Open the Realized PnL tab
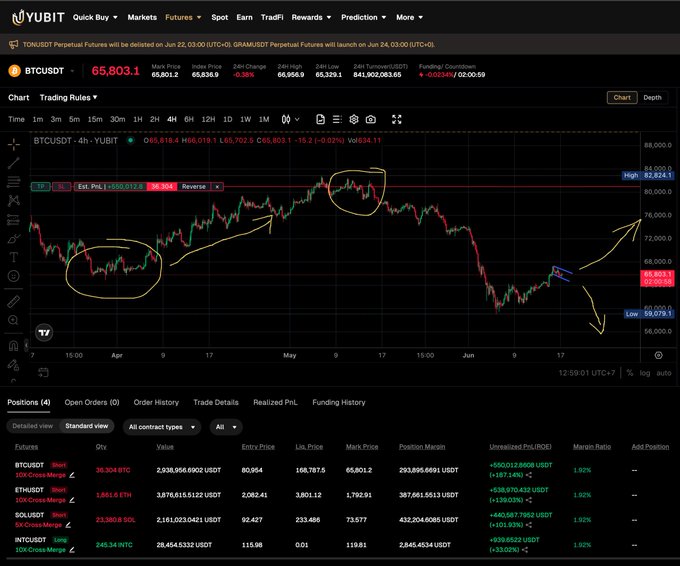Image resolution: width=680 pixels, height=566 pixels. (x=275, y=402)
